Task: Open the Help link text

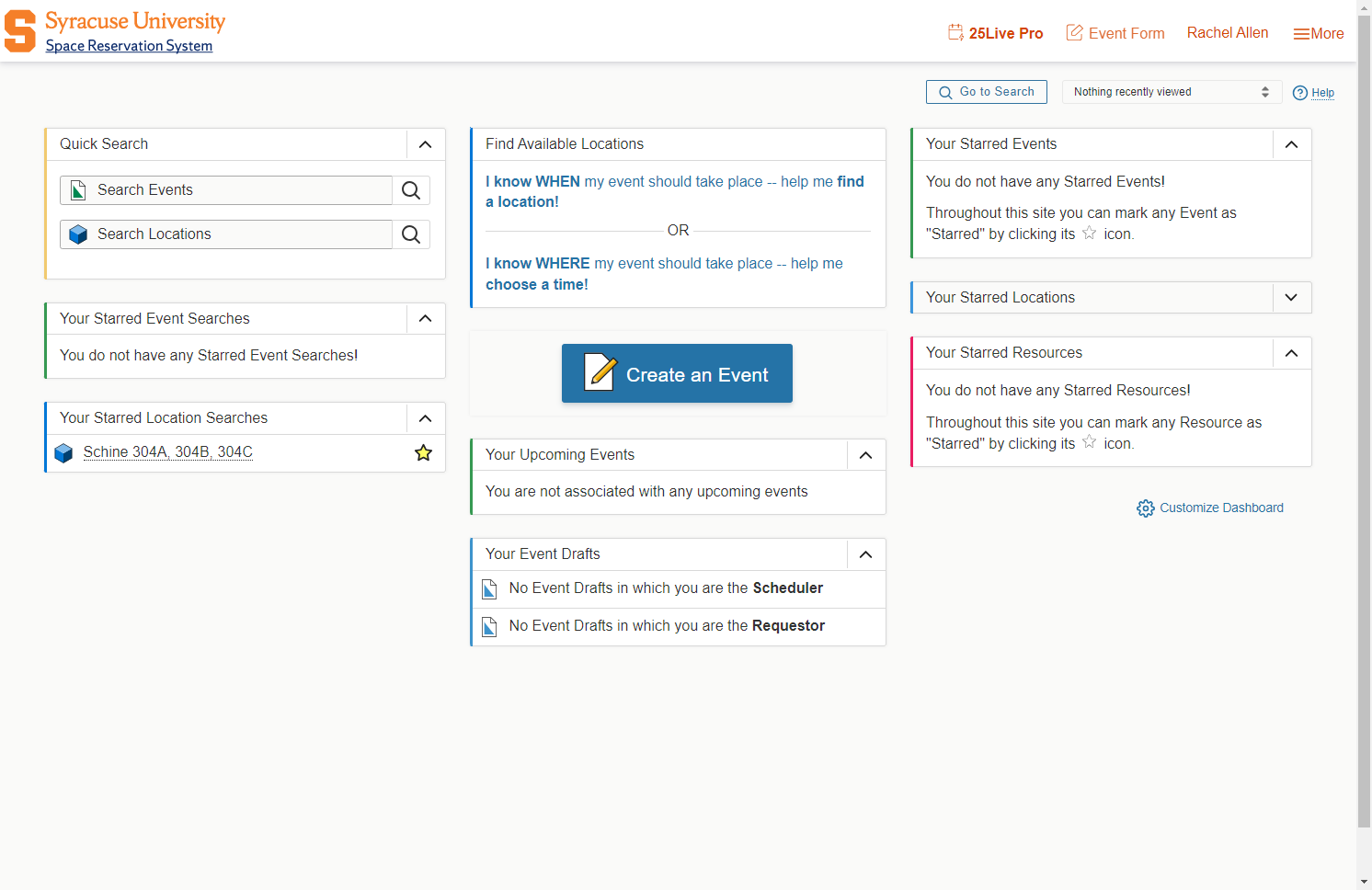Action: click(1322, 93)
